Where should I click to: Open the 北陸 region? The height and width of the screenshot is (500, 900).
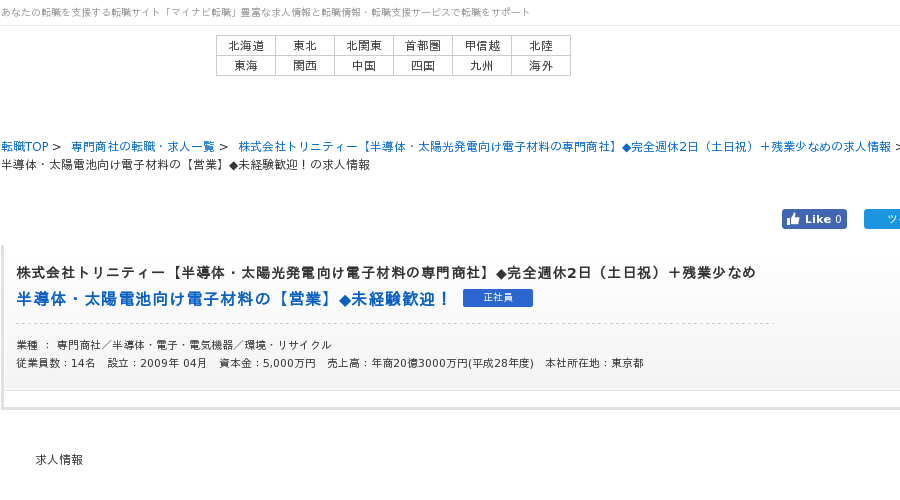pyautogui.click(x=541, y=45)
